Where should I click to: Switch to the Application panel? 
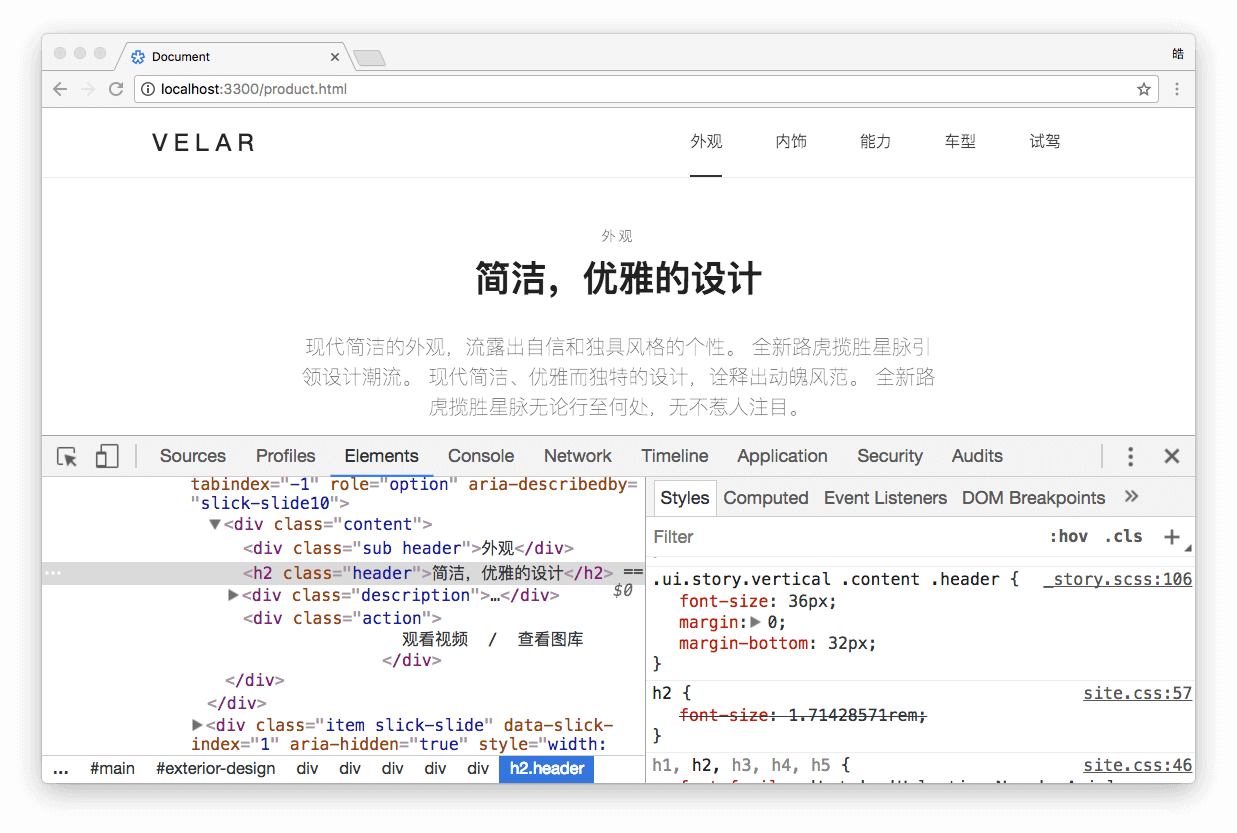click(782, 456)
